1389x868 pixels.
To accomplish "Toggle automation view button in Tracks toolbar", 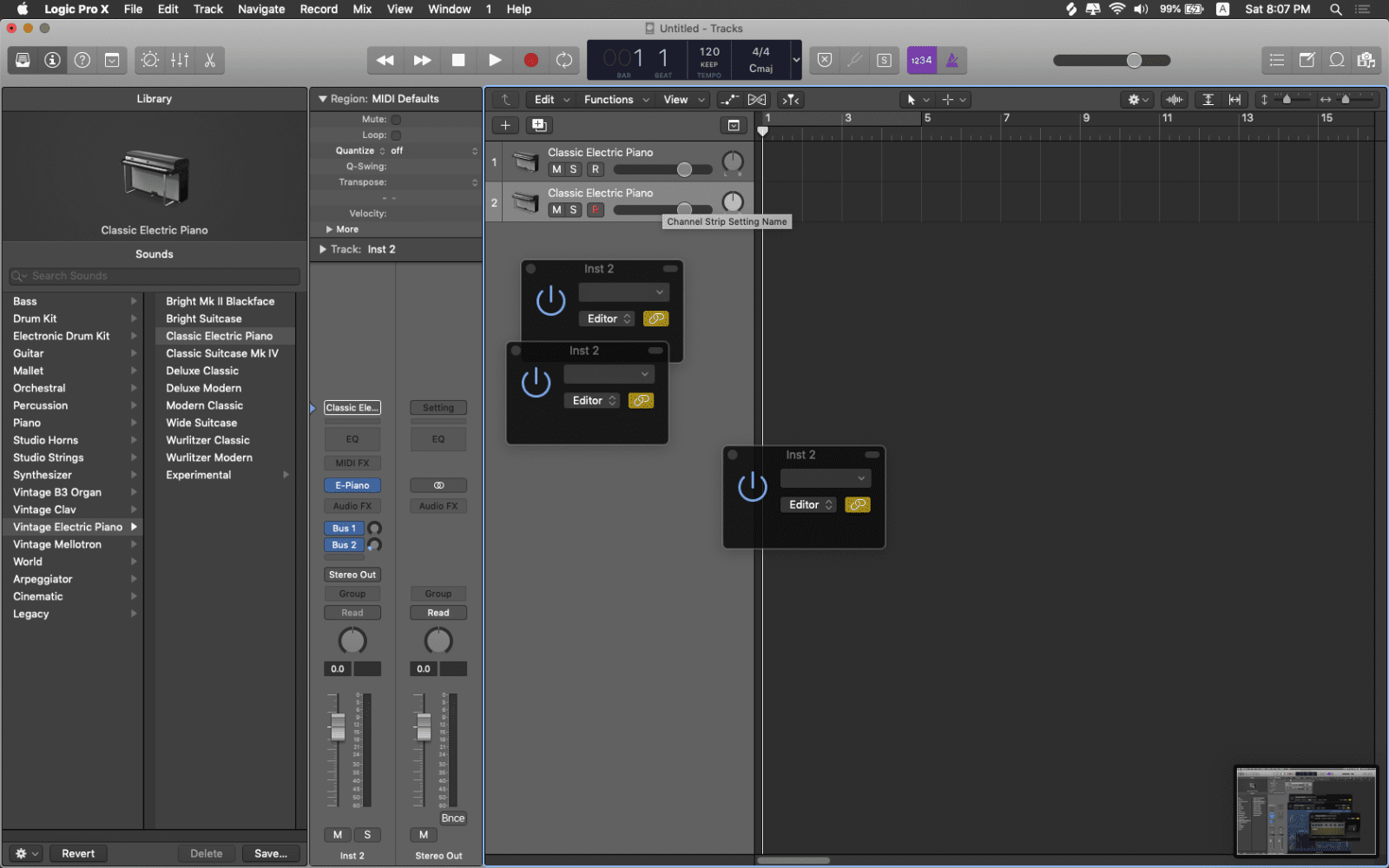I will coord(730,100).
